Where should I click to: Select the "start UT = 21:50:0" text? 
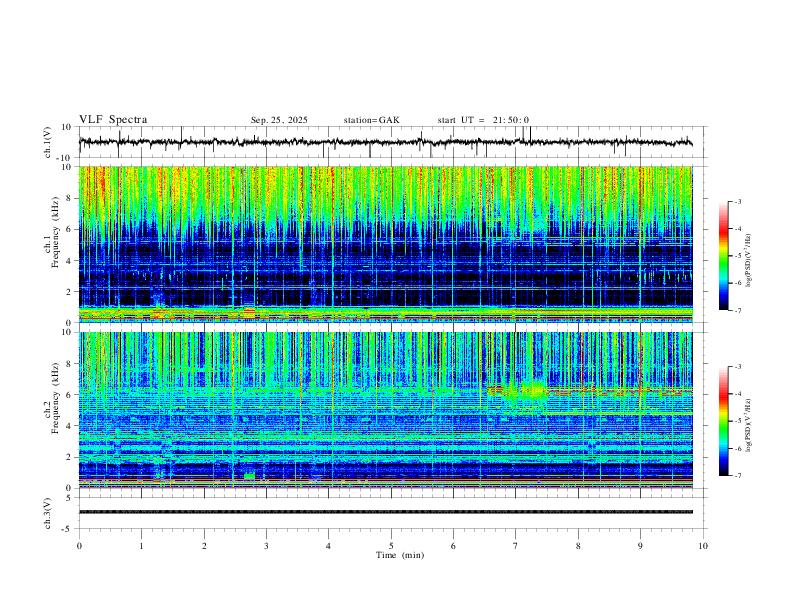(x=483, y=120)
